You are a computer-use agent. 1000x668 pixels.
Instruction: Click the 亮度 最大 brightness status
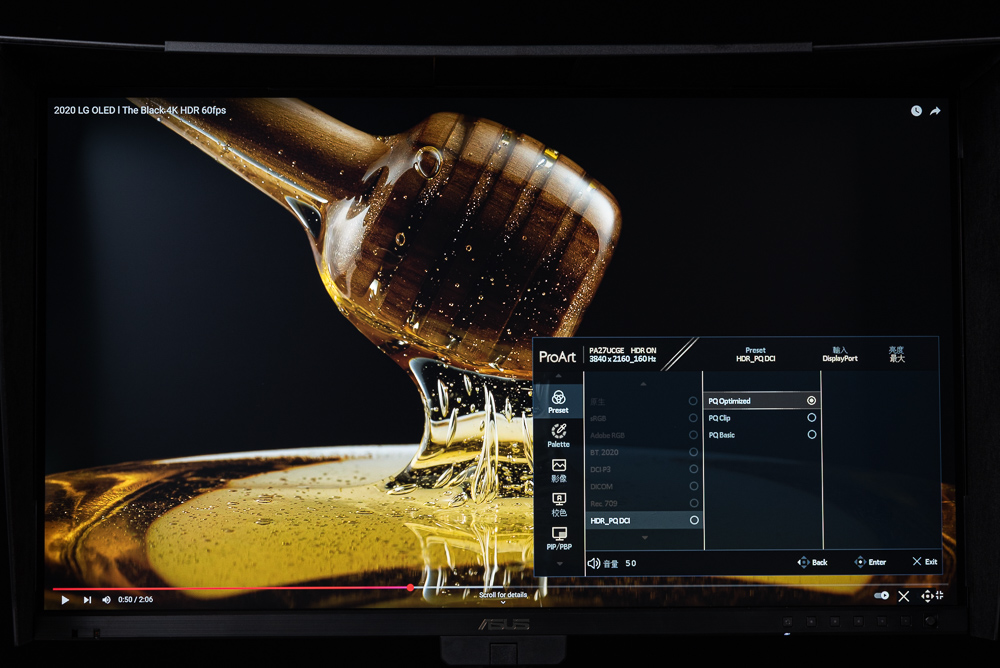(897, 355)
